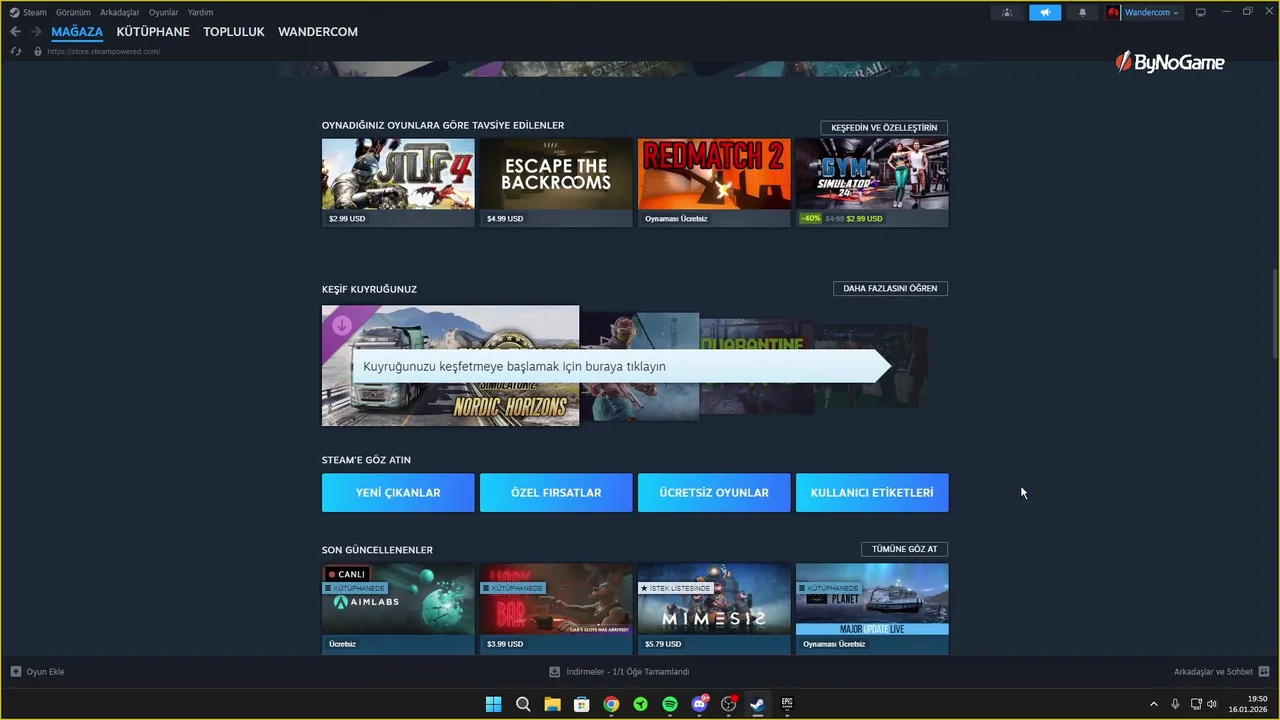Open the WANDERCOM profile tab
Screen dimensions: 1280x720
tap(318, 32)
